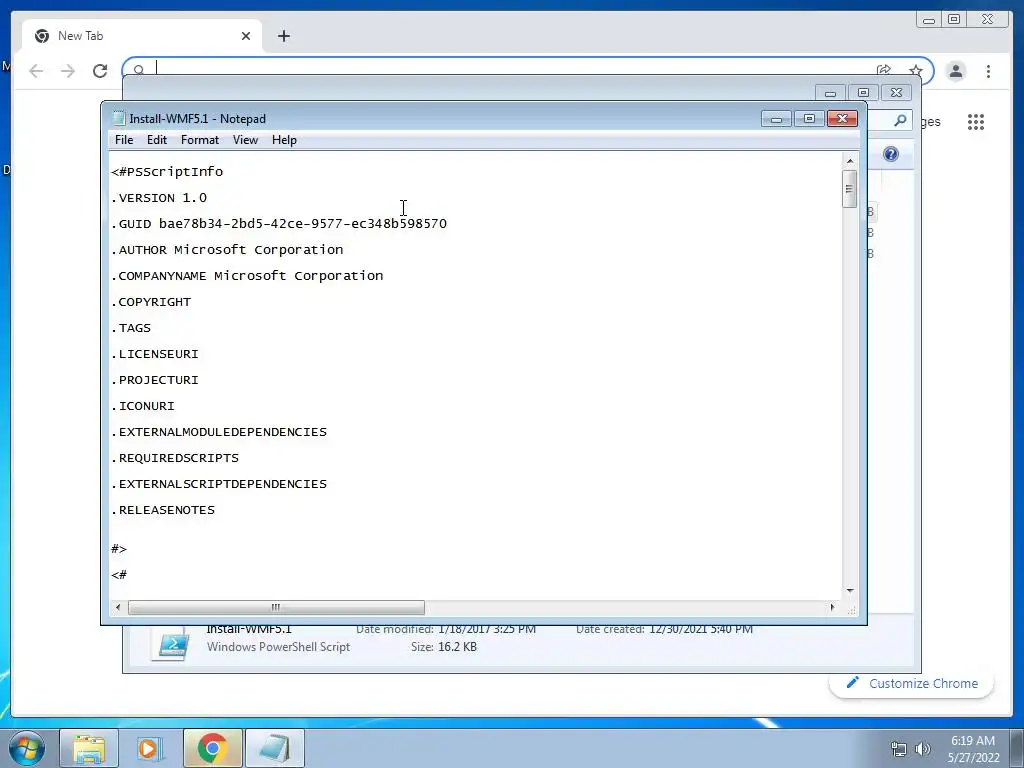Image resolution: width=1024 pixels, height=768 pixels.
Task: Click the Notepad horizontal scrollbar thumb
Action: [276, 607]
